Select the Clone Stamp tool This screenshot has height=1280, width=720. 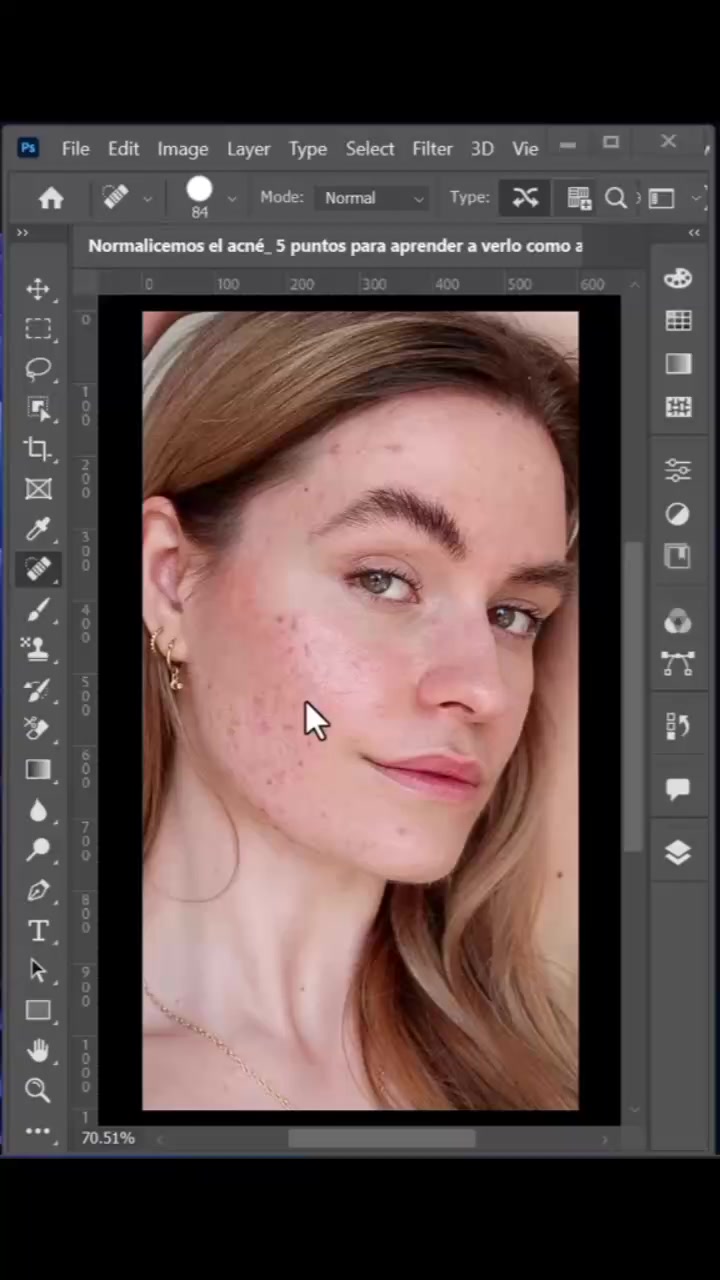coord(38,649)
